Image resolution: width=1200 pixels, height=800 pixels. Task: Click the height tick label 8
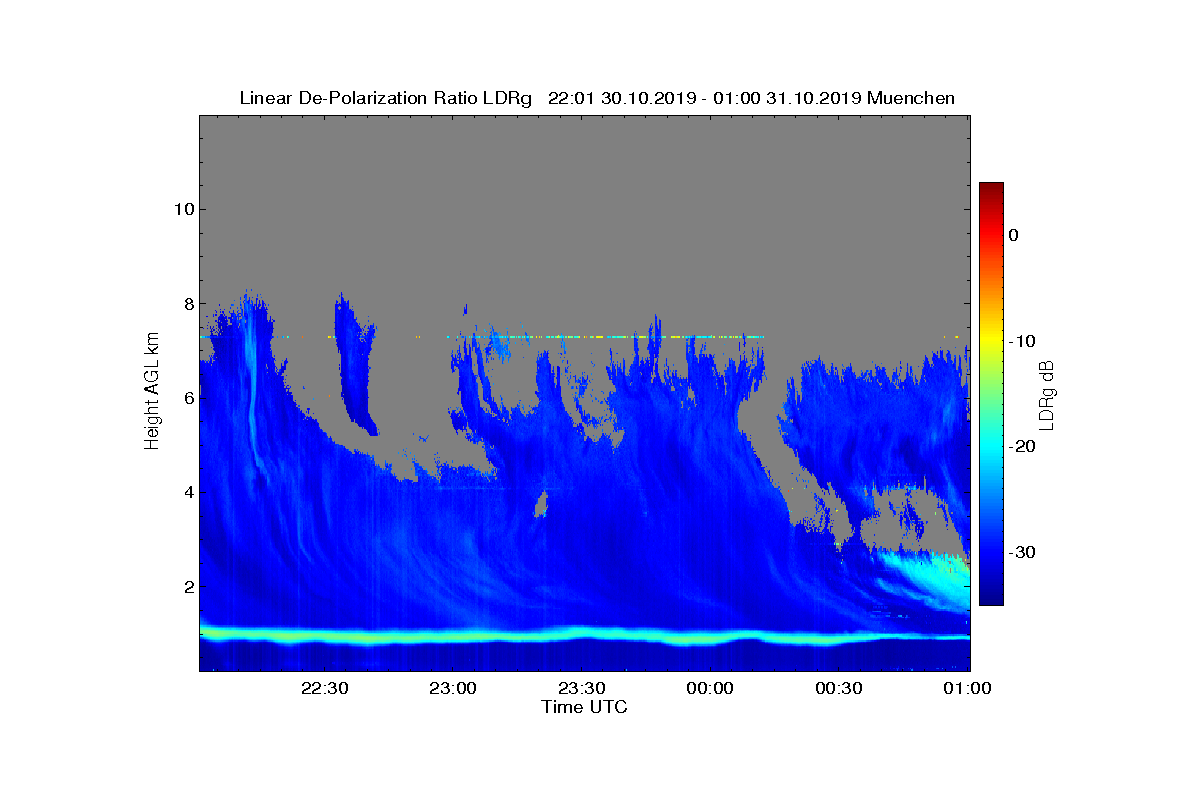click(188, 304)
